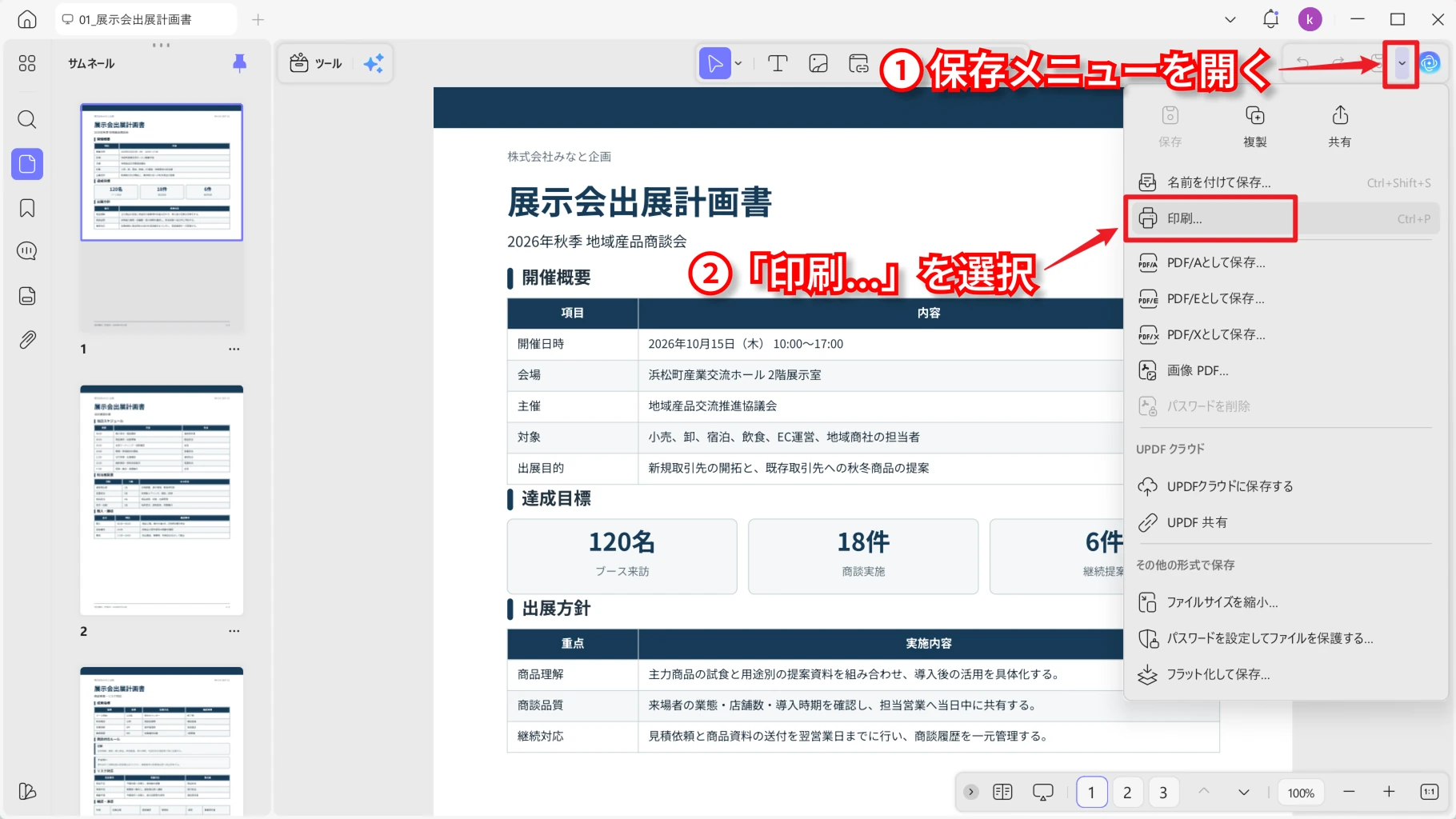Go to page 3 button
The image size is (1456, 819).
click(x=1163, y=792)
